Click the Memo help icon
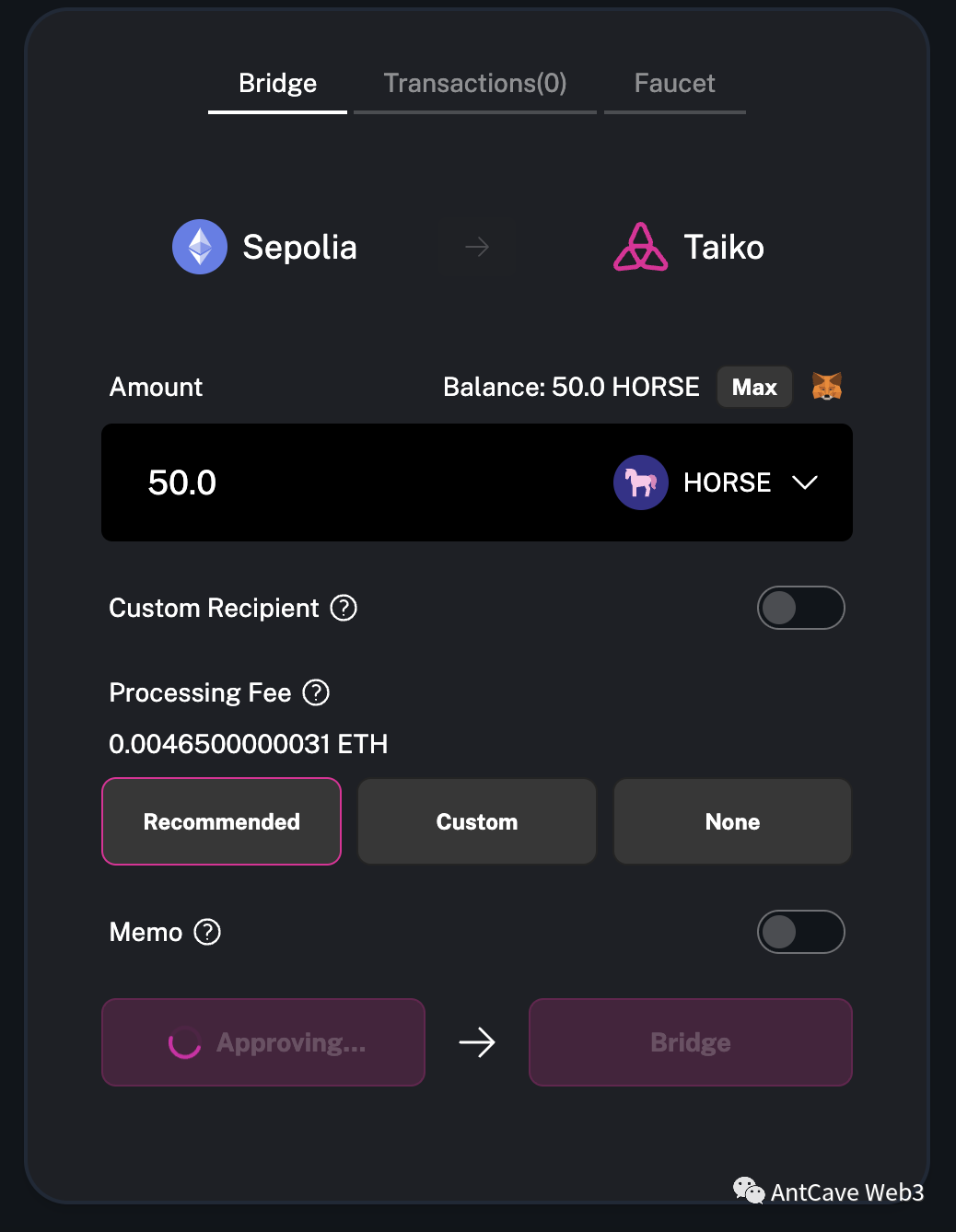 pyautogui.click(x=207, y=932)
